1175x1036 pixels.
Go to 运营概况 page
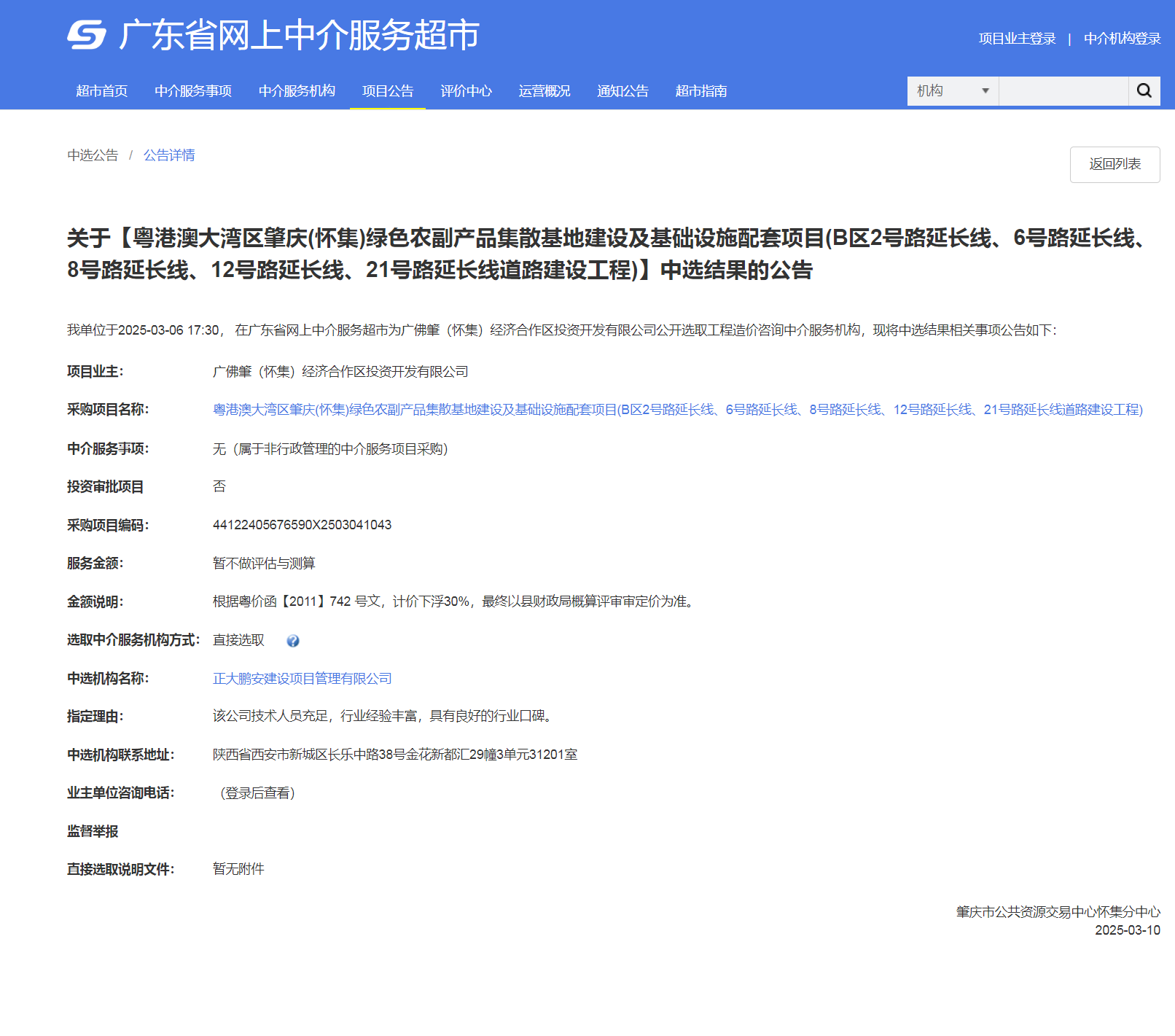click(544, 91)
